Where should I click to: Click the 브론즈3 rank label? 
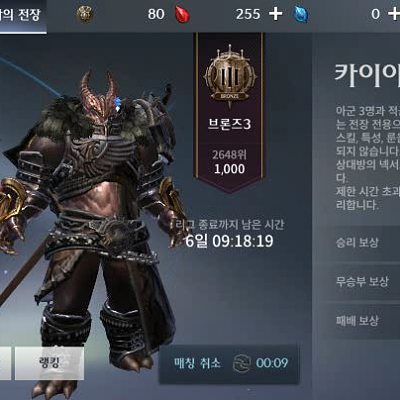click(229, 124)
